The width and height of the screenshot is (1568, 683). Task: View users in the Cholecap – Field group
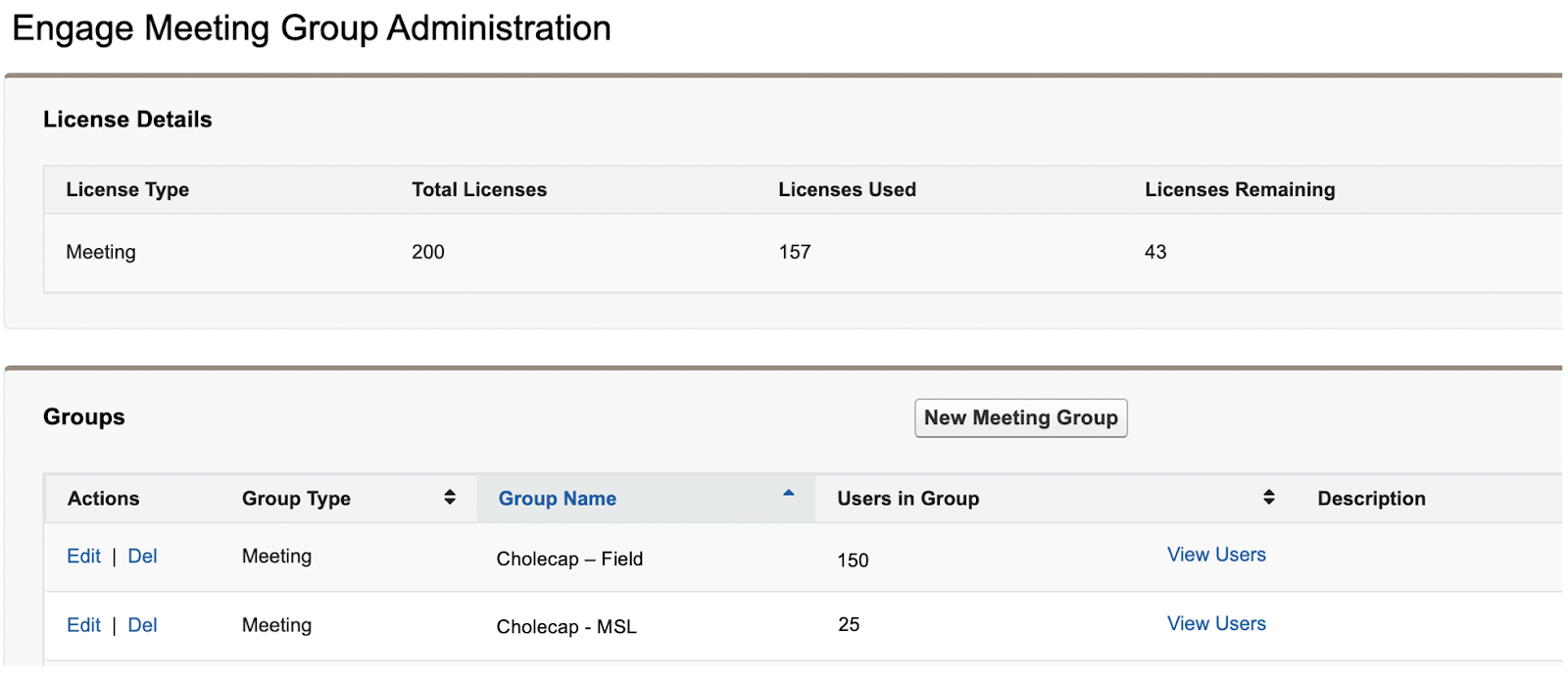coord(1215,555)
